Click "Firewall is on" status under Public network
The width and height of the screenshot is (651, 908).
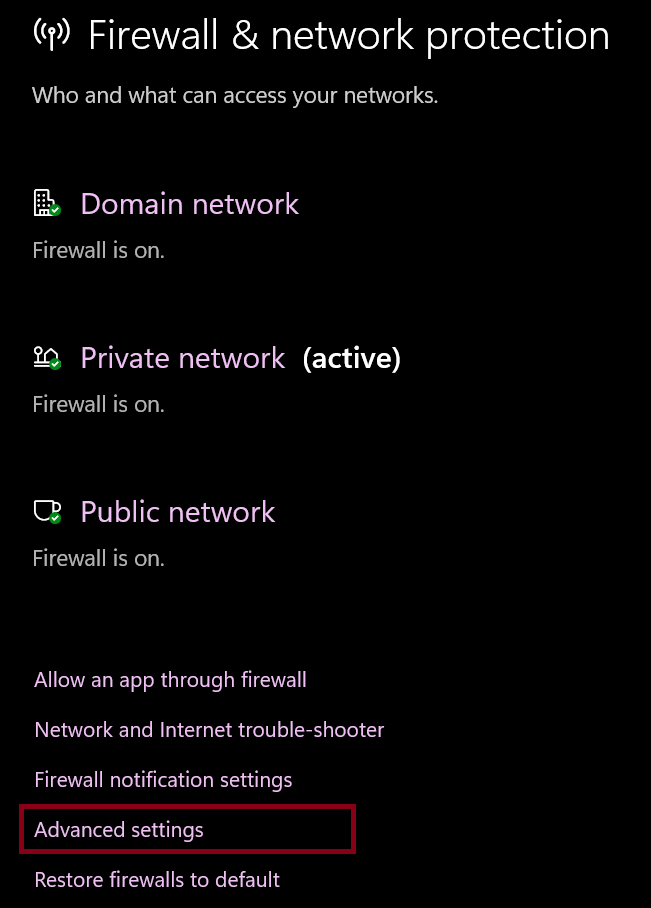click(x=98, y=558)
